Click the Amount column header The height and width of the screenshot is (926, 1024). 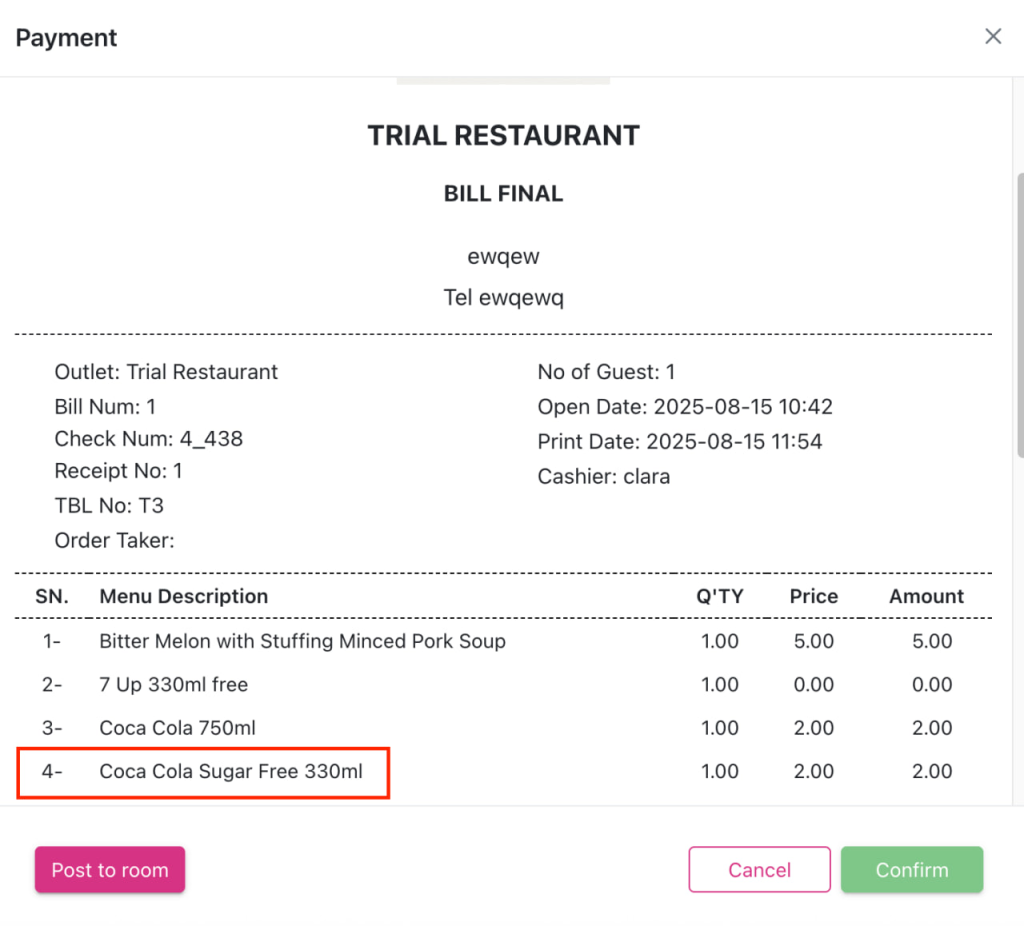tap(926, 597)
